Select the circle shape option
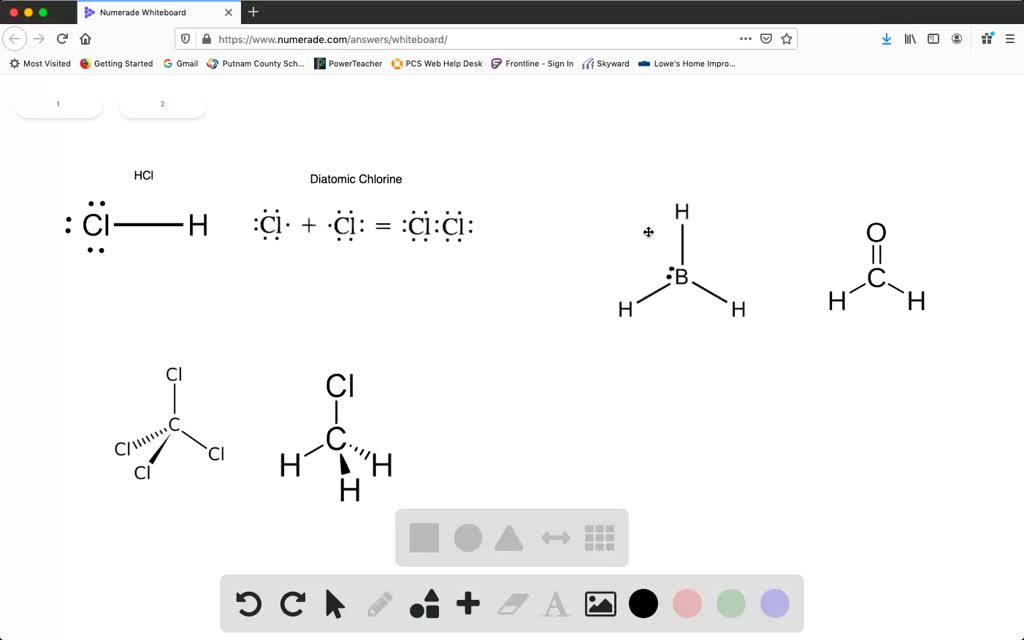 pyautogui.click(x=467, y=537)
